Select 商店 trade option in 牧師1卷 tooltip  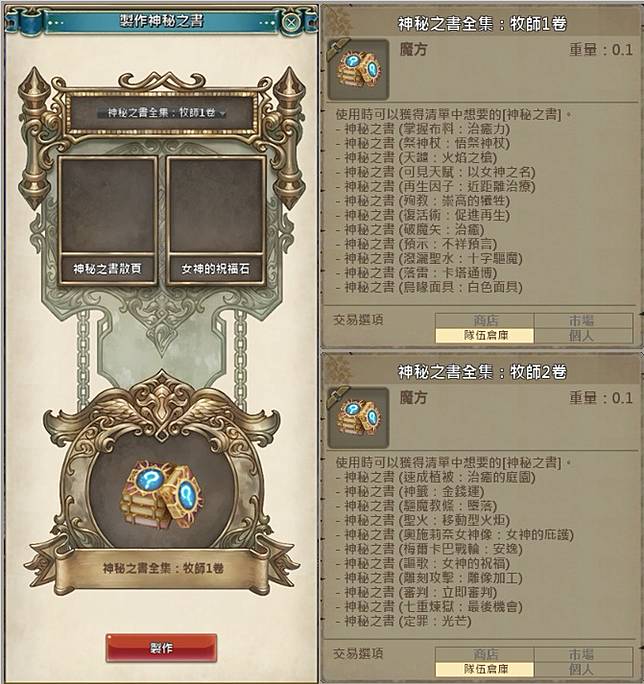tap(485, 321)
